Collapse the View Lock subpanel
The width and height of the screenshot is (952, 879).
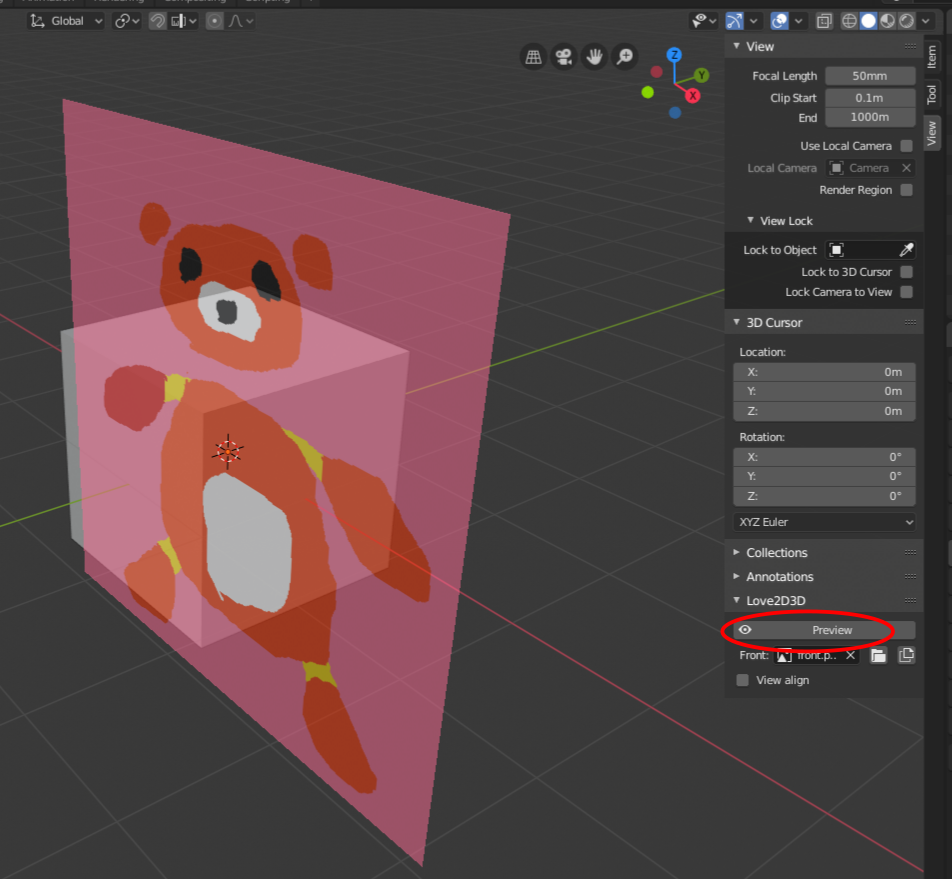click(750, 220)
